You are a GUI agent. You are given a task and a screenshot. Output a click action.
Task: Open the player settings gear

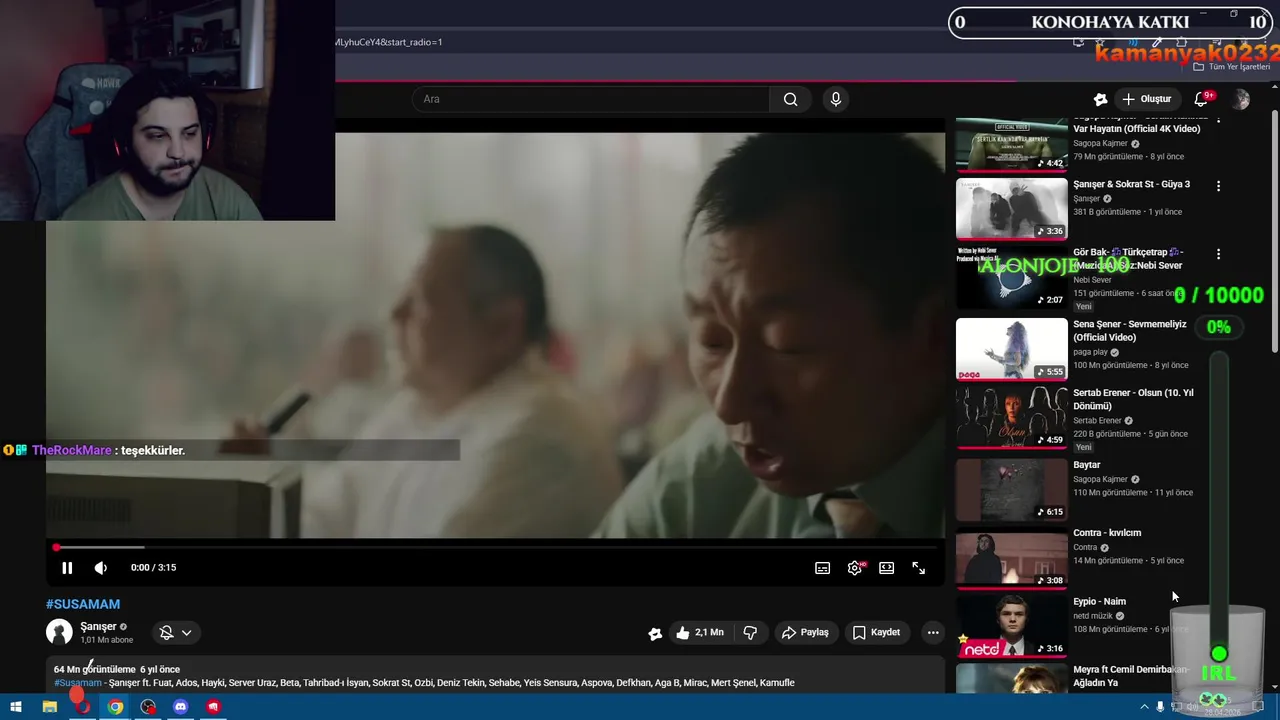click(x=855, y=568)
